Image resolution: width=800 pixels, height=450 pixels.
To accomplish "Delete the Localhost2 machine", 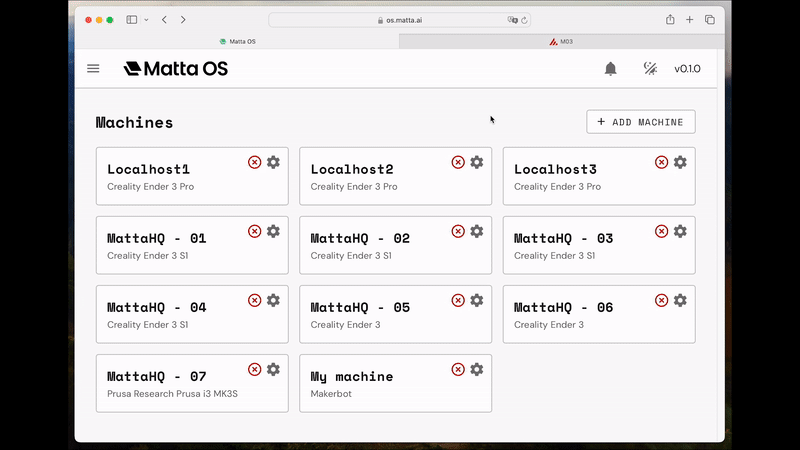I will click(458, 162).
